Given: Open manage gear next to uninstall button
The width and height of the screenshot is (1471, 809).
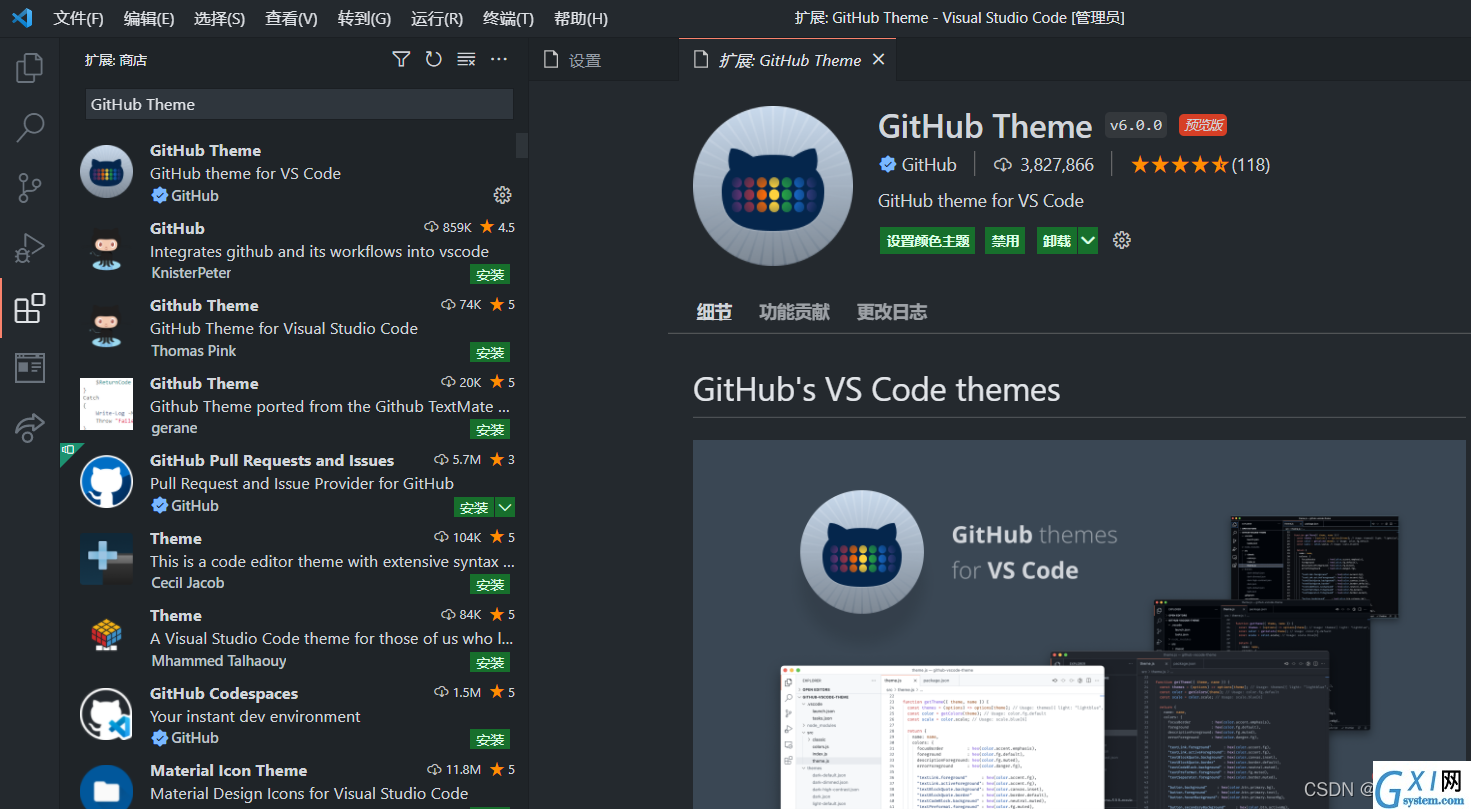Looking at the screenshot, I should pos(1122,240).
